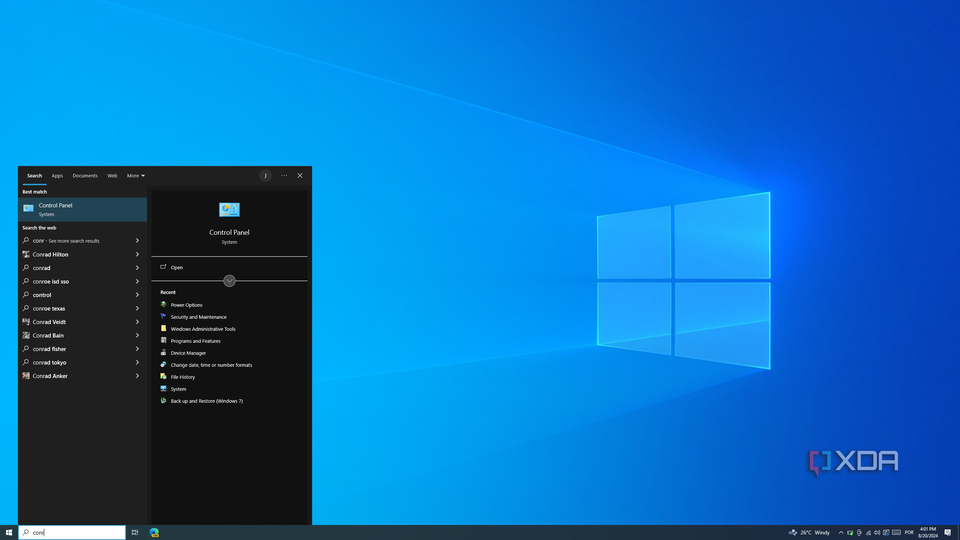This screenshot has height=540, width=960.
Task: Open Power Options from Recent list
Action: tap(186, 305)
